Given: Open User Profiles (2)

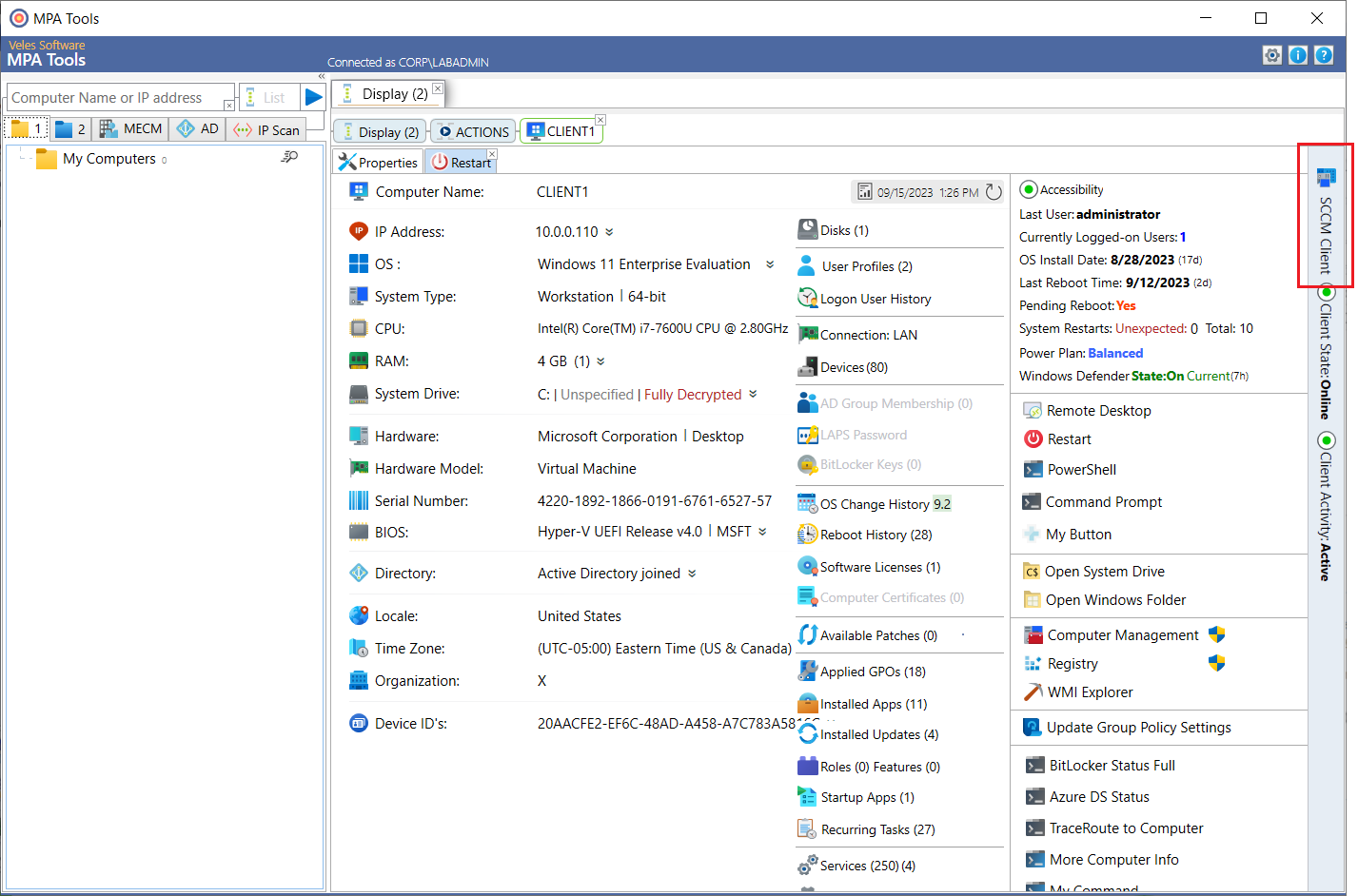Looking at the screenshot, I should click(855, 266).
